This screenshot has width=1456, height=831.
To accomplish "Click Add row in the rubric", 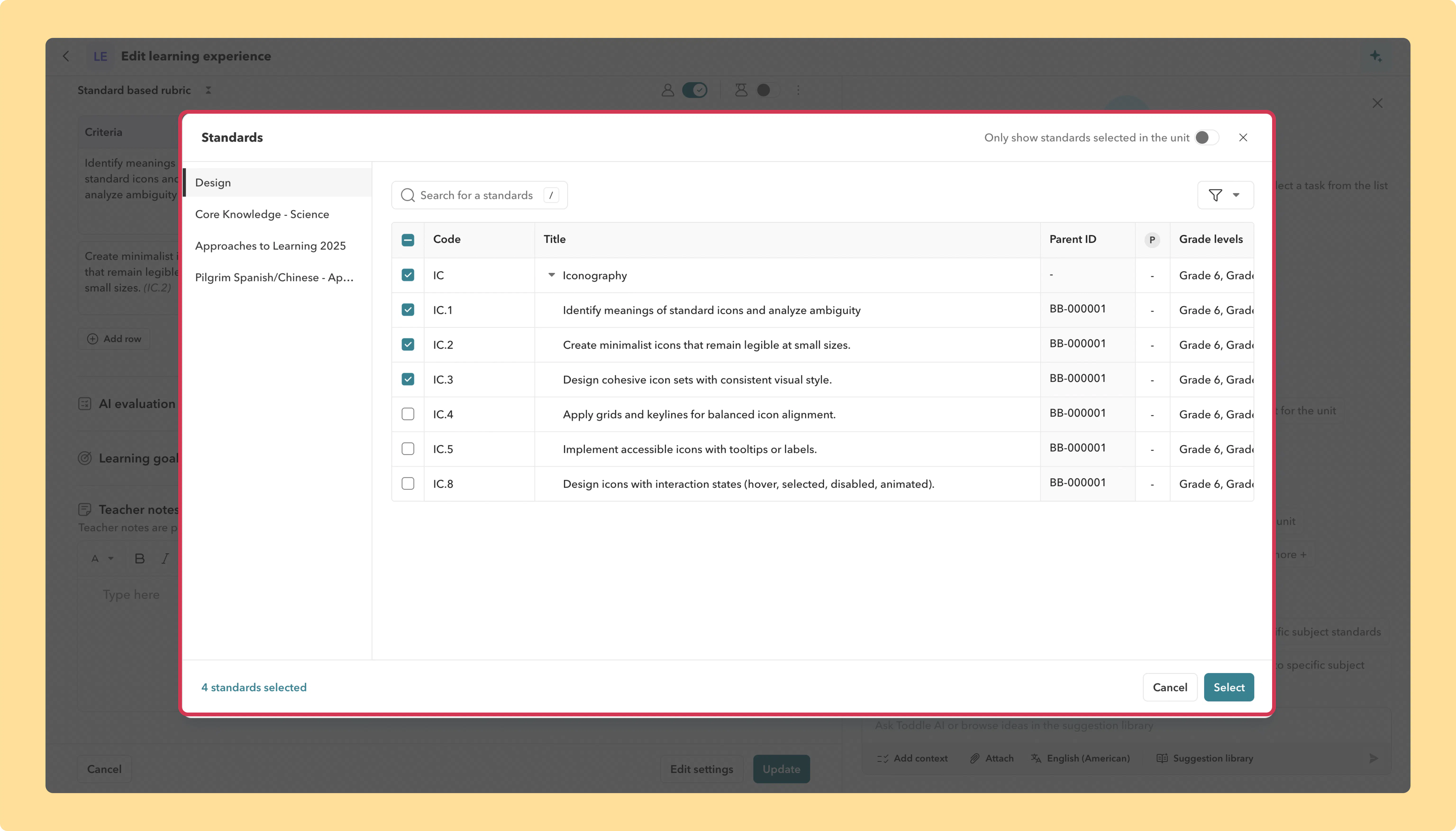I will pyautogui.click(x=114, y=339).
